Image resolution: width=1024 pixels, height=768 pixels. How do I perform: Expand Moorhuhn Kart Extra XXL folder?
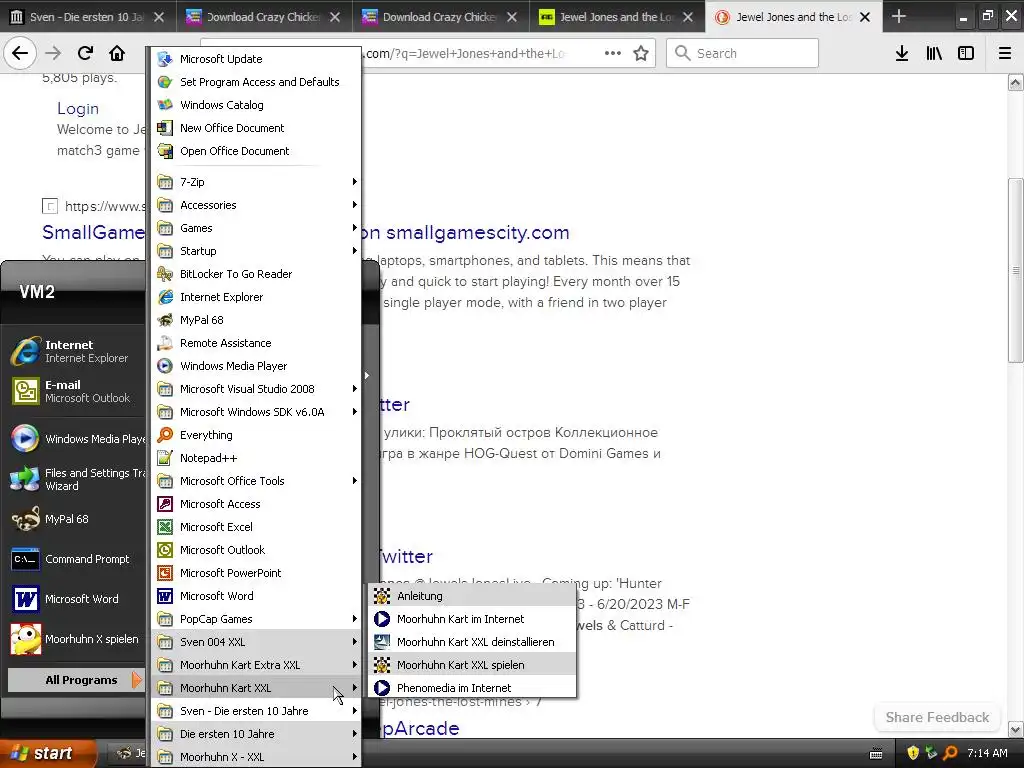pyautogui.click(x=256, y=665)
